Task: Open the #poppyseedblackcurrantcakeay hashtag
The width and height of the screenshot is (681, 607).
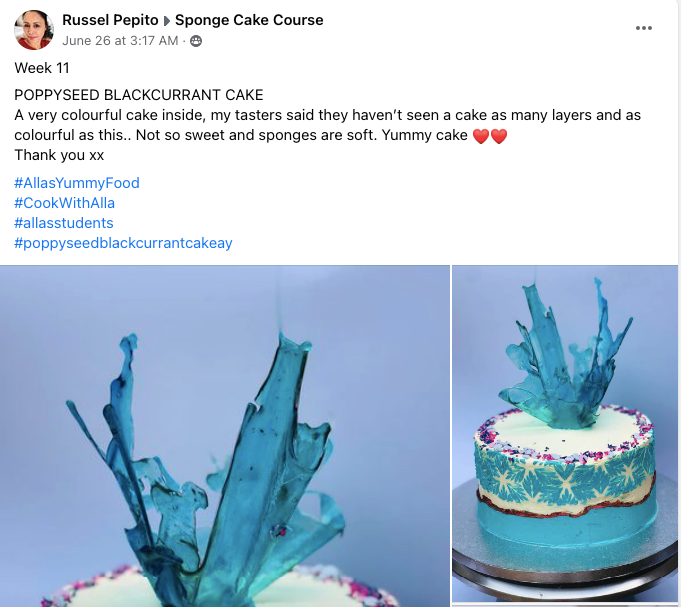Action: coord(123,243)
